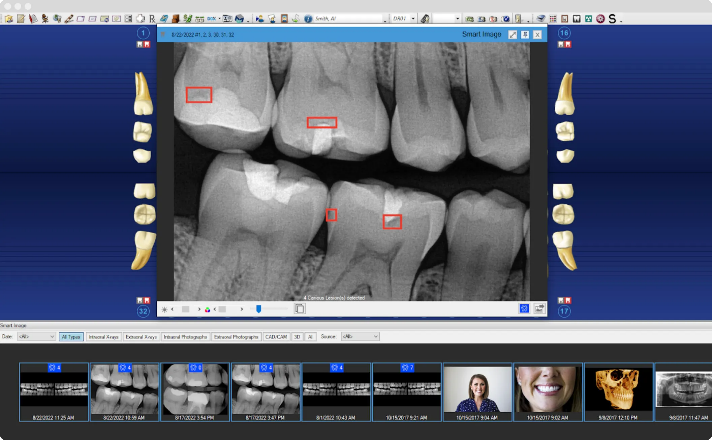This screenshot has width=712, height=440.
Task: Toggle the AI caries detection overlay button
Action: (524, 309)
